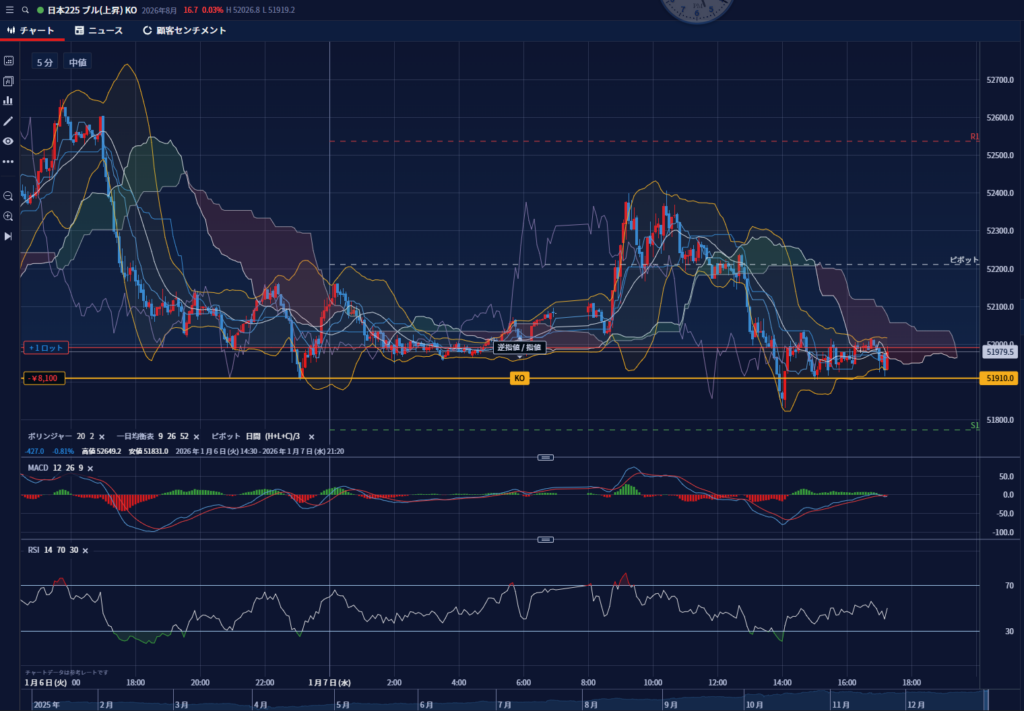Open the 顧客センチメント tab
The height and width of the screenshot is (711, 1024).
tap(185, 30)
